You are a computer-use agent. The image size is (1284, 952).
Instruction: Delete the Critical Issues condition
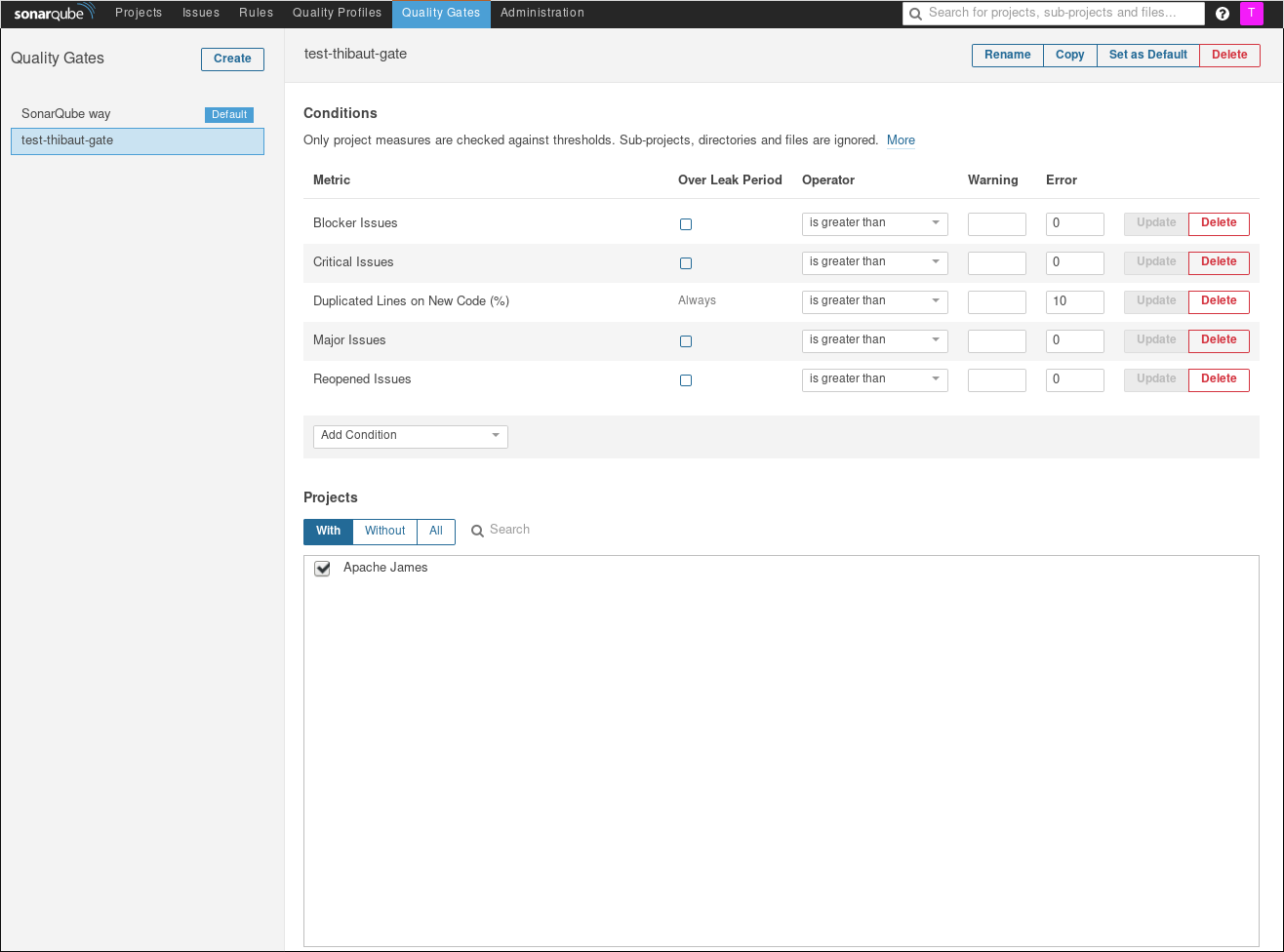click(1219, 262)
